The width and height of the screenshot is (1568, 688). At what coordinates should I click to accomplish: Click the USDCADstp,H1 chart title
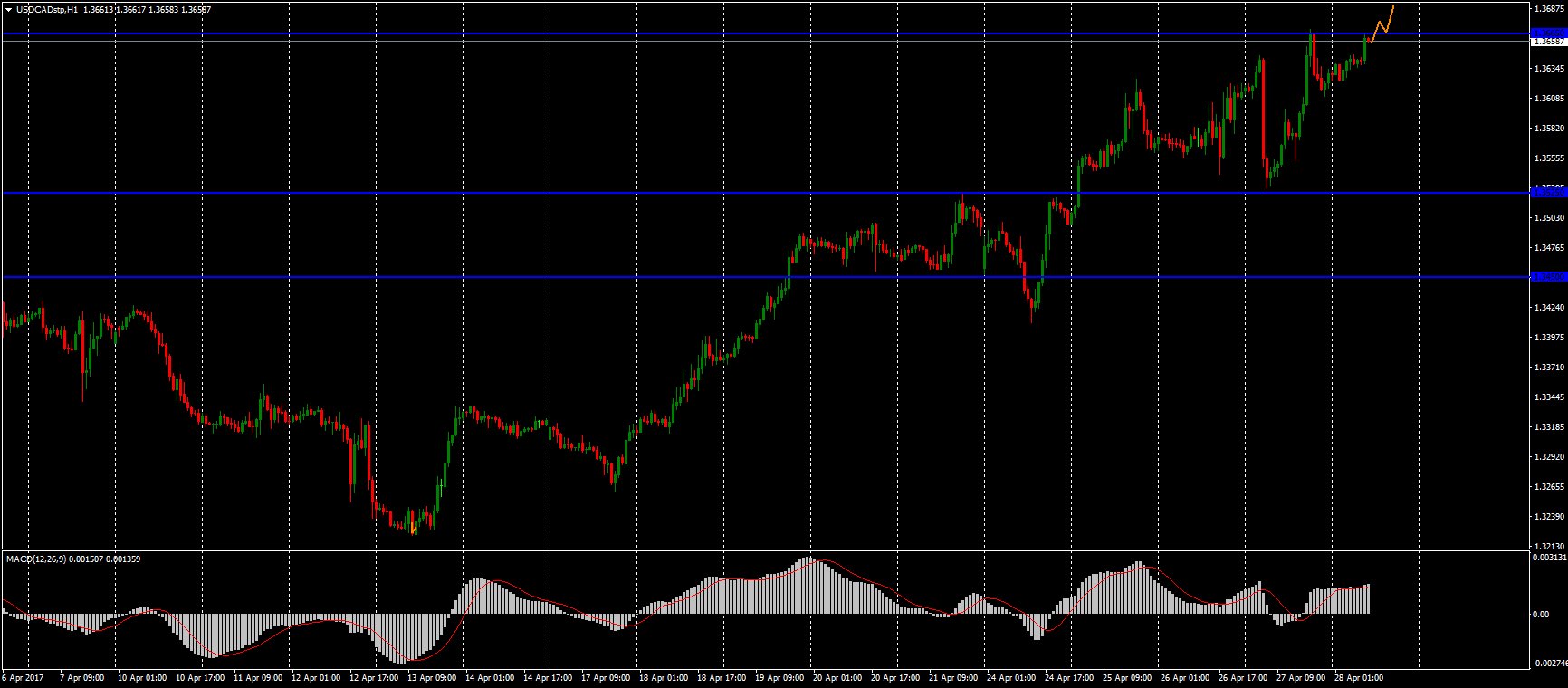pyautogui.click(x=47, y=9)
